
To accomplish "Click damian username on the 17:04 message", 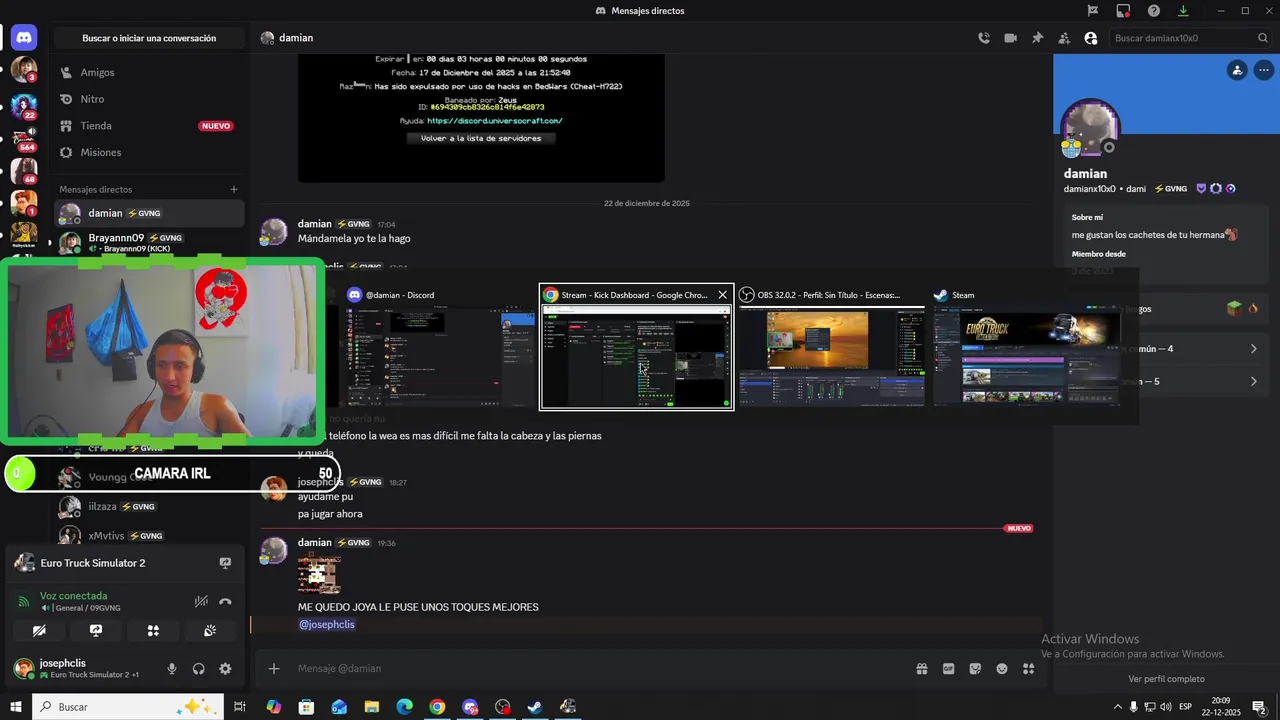I will point(314,224).
